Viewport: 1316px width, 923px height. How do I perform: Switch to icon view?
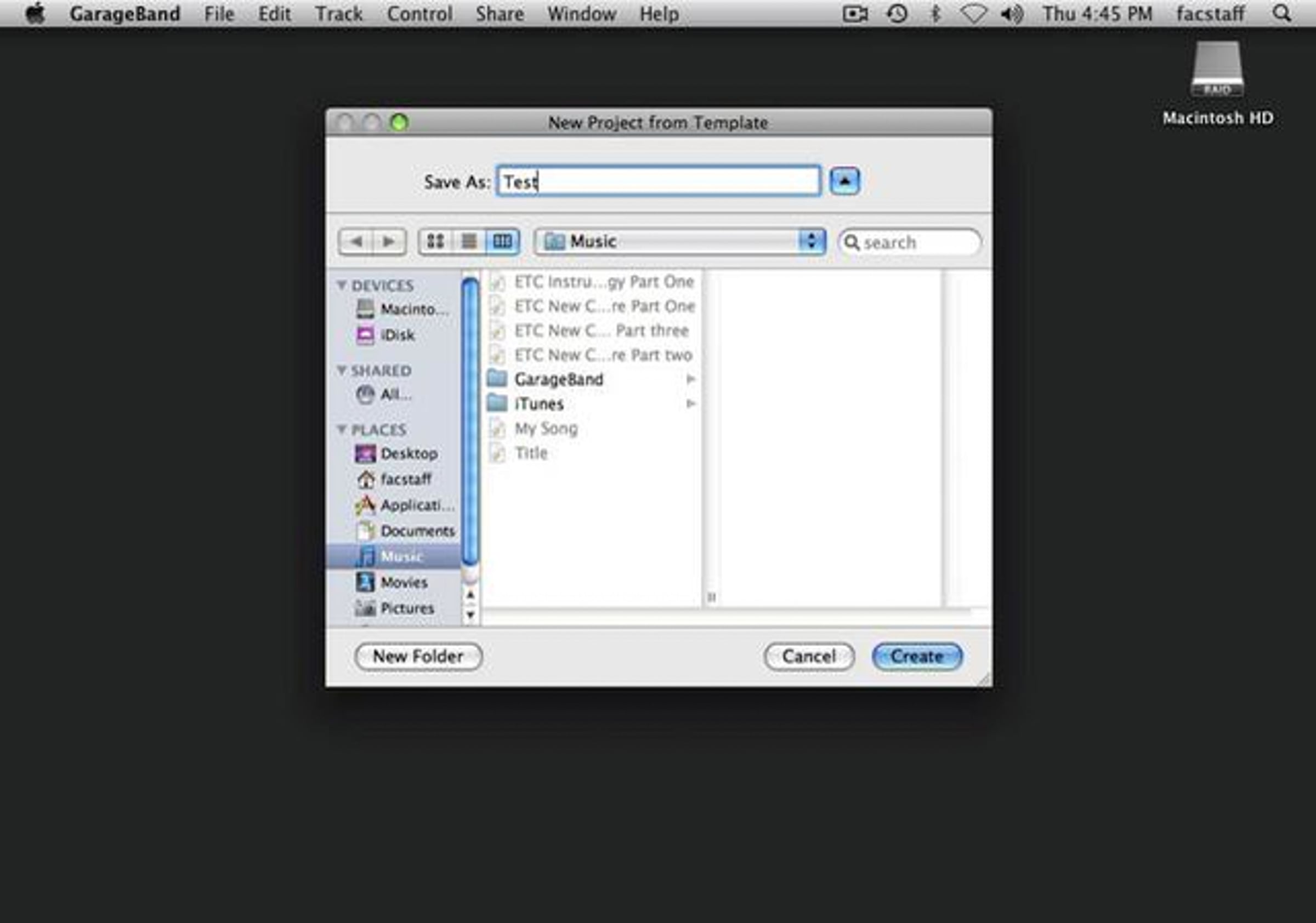pyautogui.click(x=435, y=241)
